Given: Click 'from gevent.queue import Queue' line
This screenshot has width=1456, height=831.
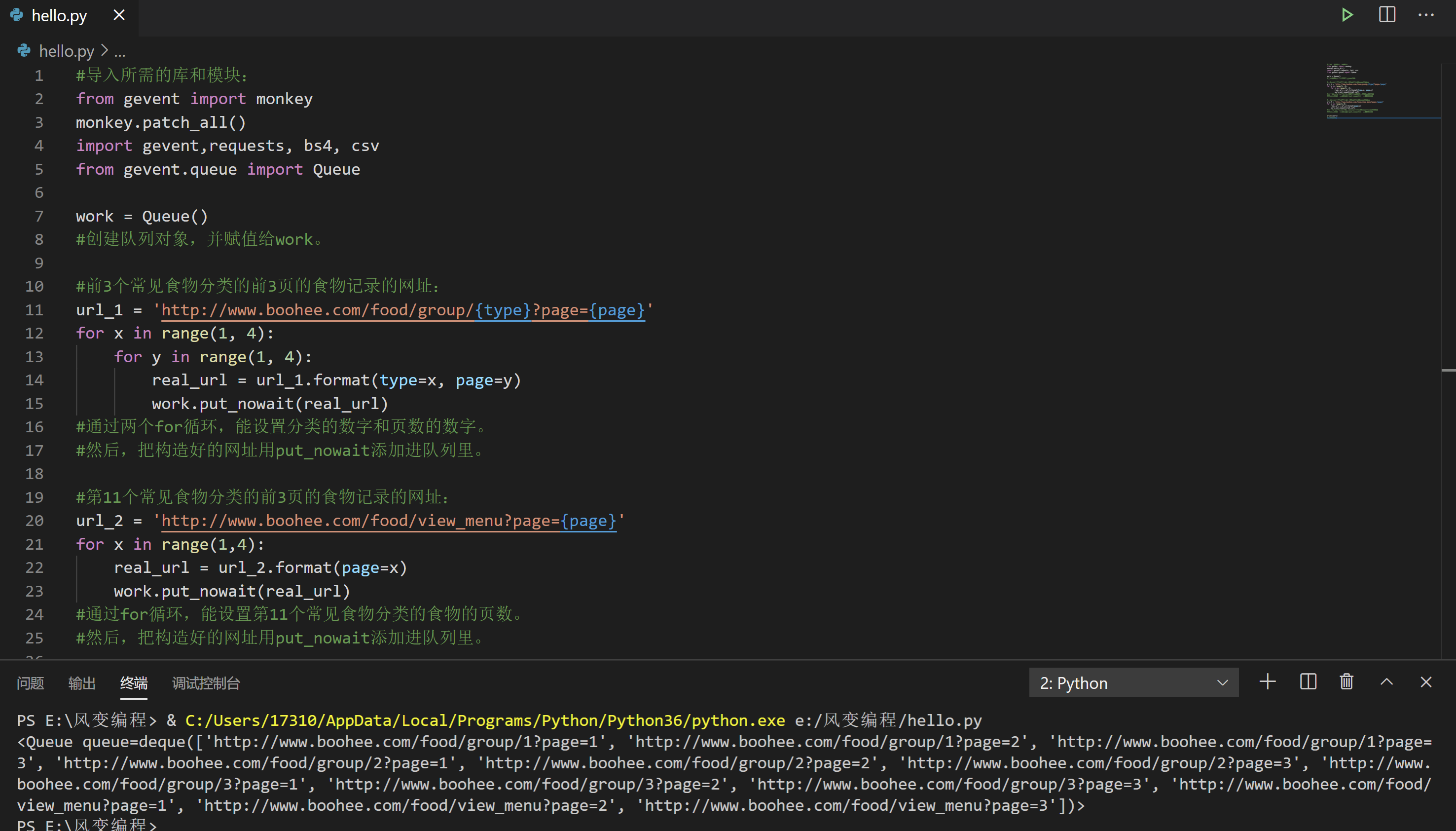Looking at the screenshot, I should pyautogui.click(x=218, y=170).
